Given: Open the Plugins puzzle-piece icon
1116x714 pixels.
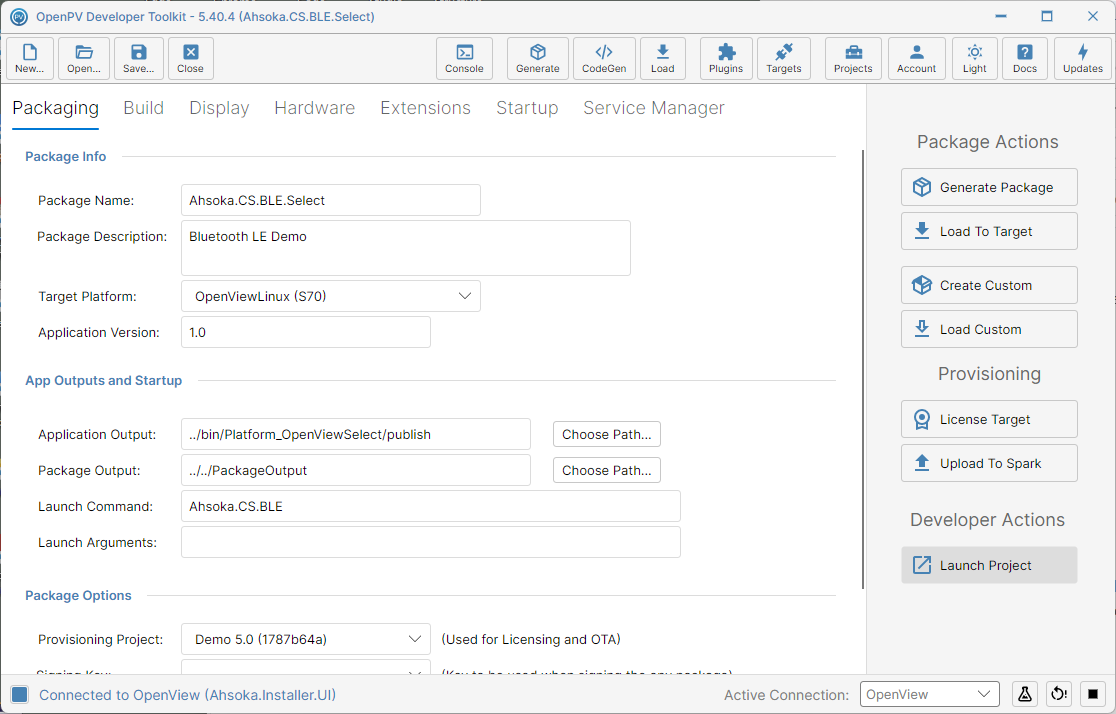Looking at the screenshot, I should 726,58.
